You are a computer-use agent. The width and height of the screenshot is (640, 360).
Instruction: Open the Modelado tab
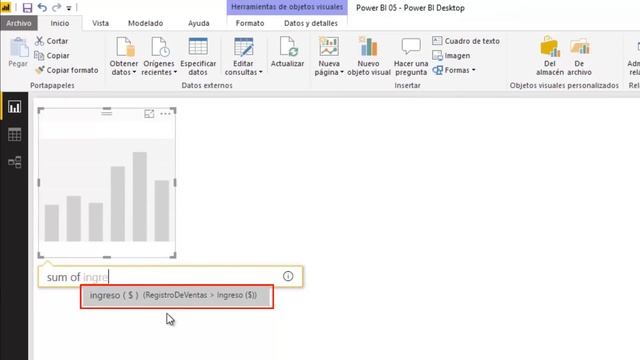145,23
